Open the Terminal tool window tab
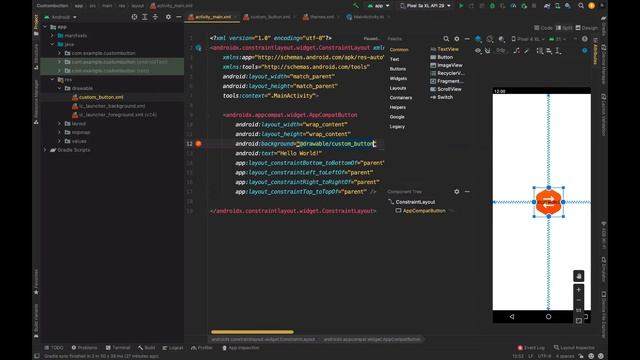Viewport: 640px width, 360px height. point(118,348)
